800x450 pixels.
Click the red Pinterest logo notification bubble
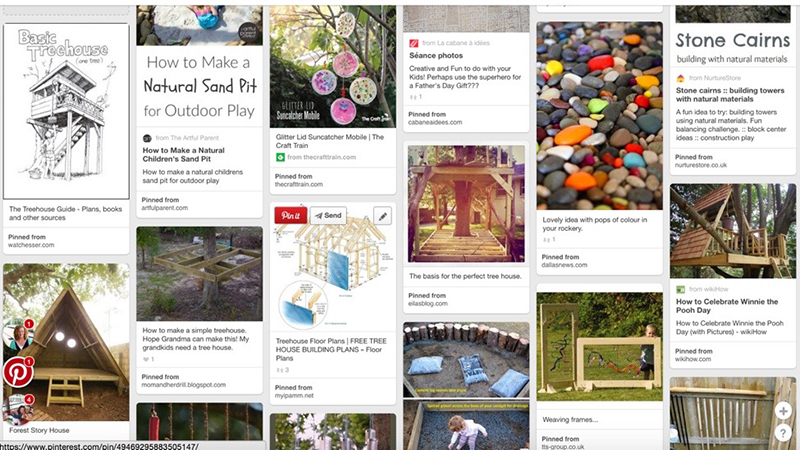coord(18,372)
